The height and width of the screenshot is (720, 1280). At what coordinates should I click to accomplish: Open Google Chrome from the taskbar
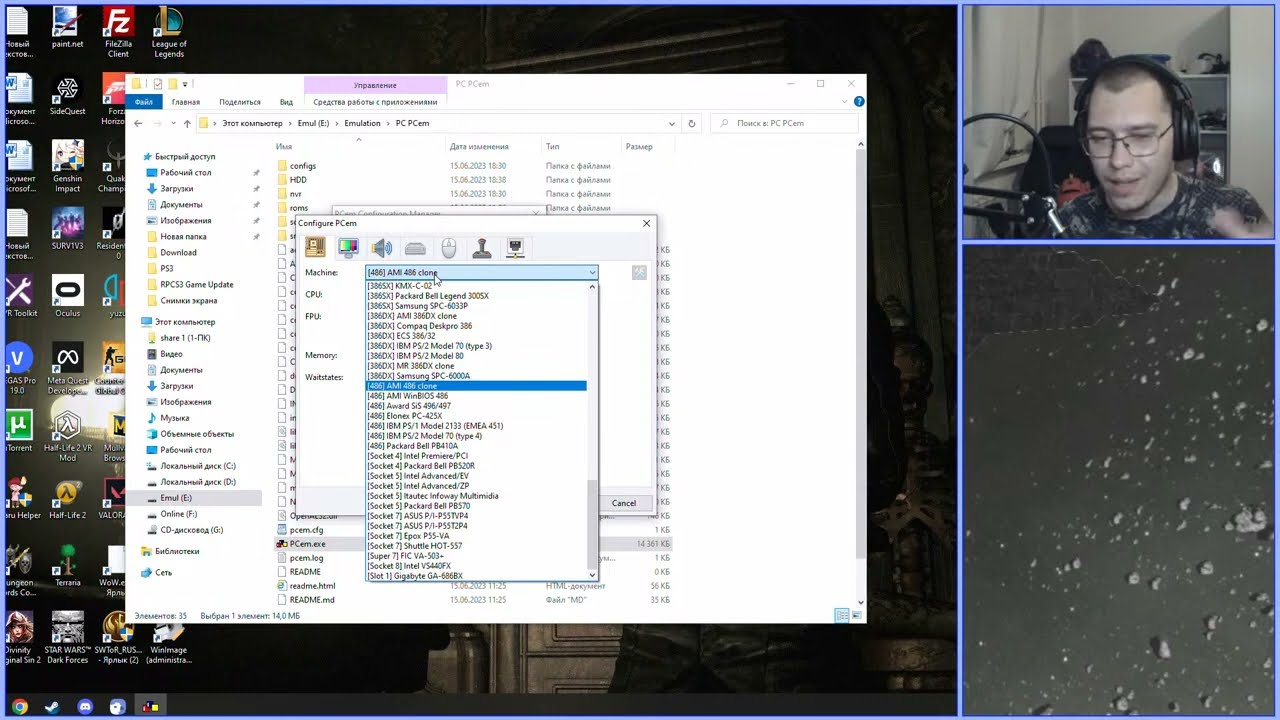[19, 707]
